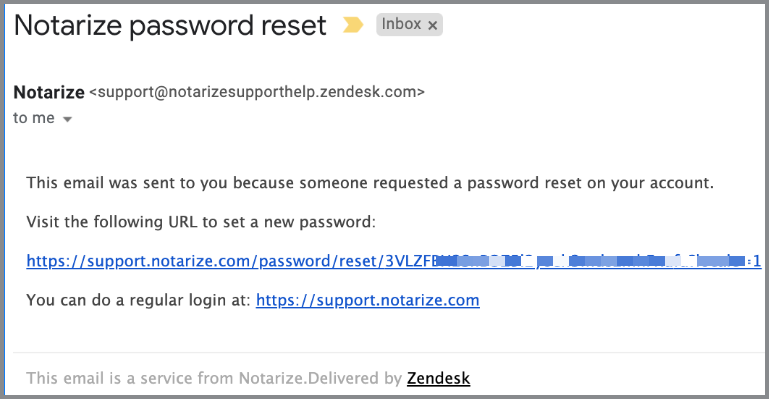Image resolution: width=769 pixels, height=399 pixels.
Task: Click the blurred token portion of the reset URL
Action: 591,261
